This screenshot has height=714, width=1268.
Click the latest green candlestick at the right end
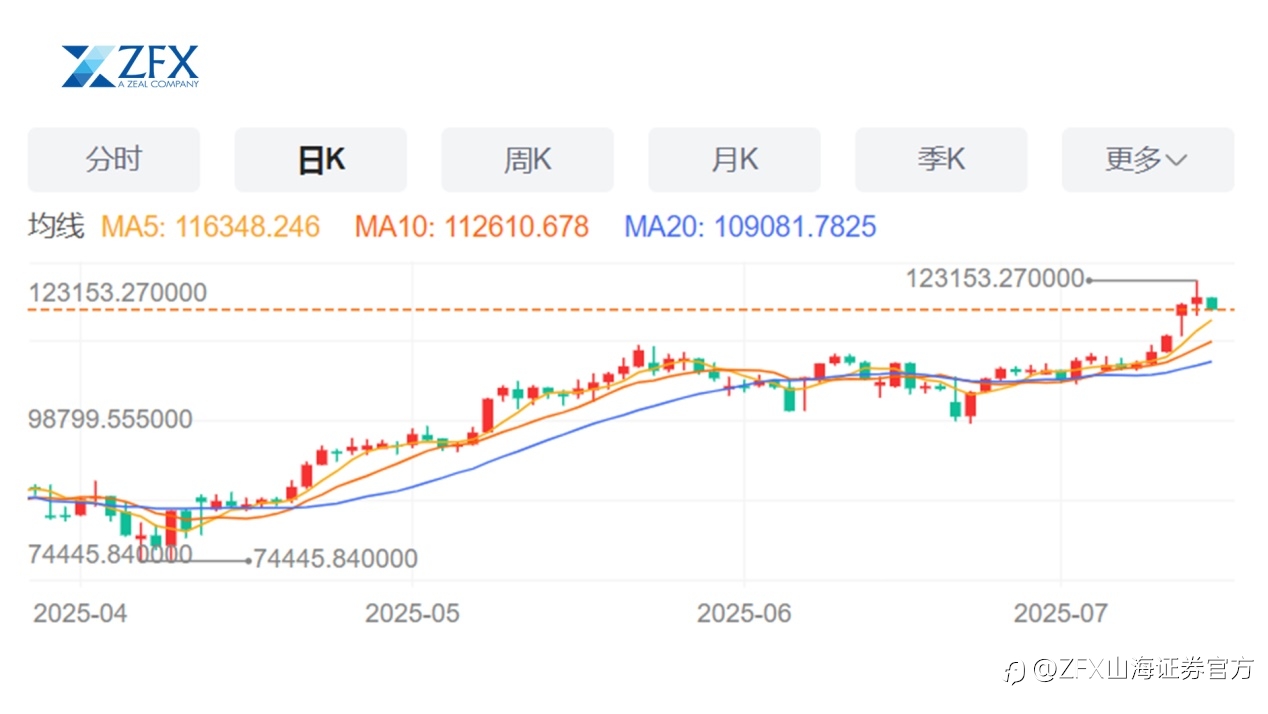click(1212, 303)
